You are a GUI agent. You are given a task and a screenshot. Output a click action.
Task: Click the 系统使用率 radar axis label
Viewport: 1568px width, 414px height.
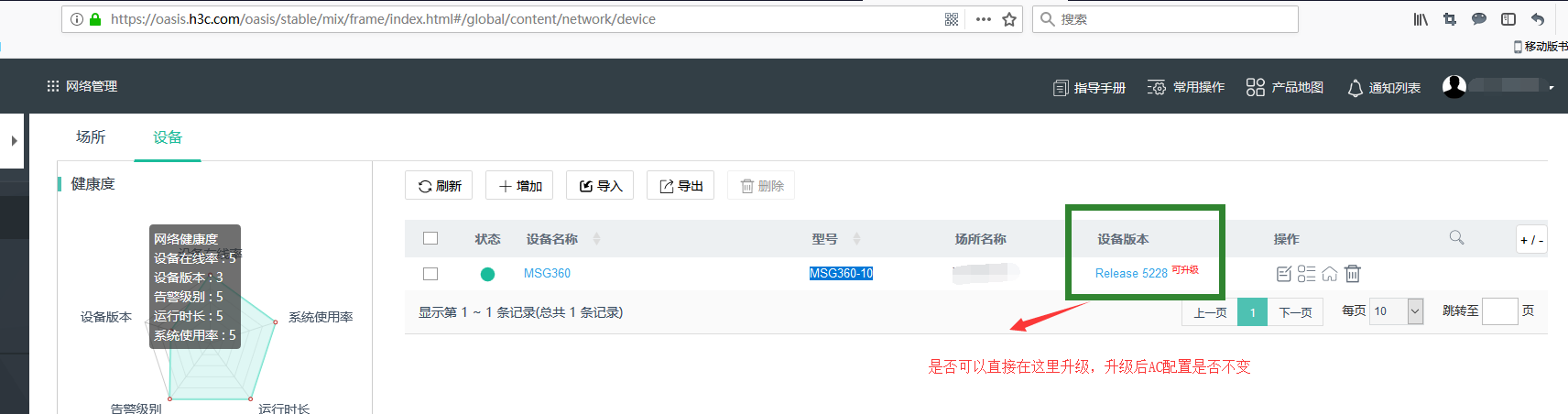pyautogui.click(x=321, y=317)
